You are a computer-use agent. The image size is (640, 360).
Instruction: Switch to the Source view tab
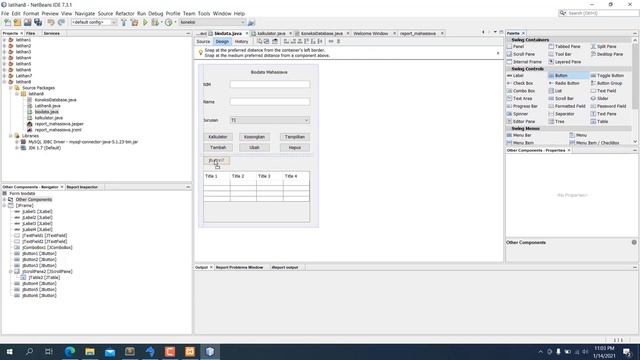[x=203, y=42]
